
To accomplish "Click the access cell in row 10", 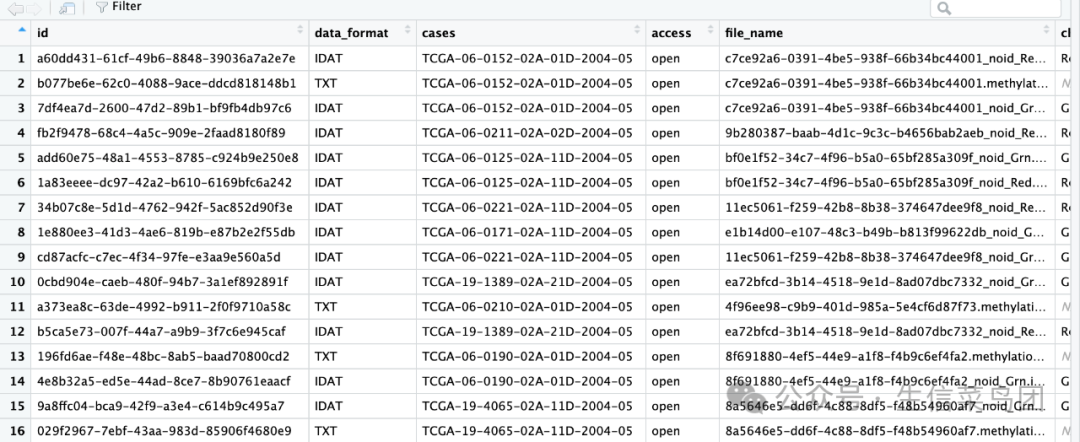I will [x=665, y=281].
